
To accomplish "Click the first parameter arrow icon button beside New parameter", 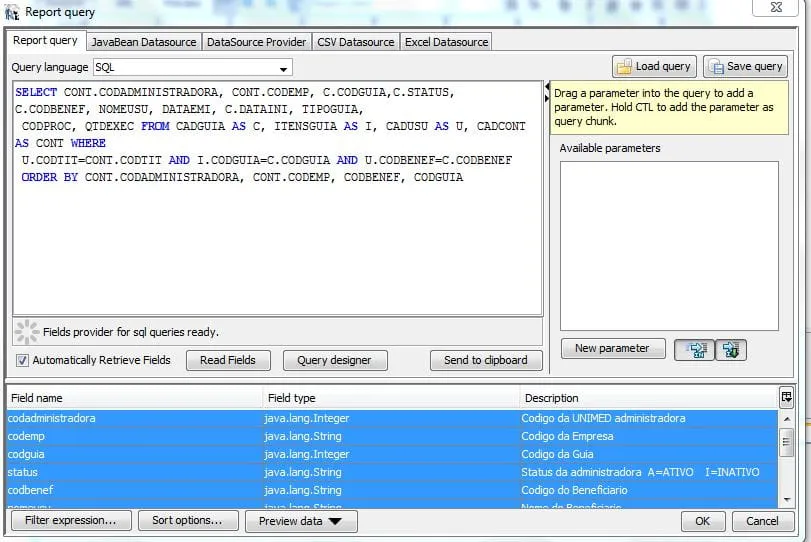I will pos(695,350).
